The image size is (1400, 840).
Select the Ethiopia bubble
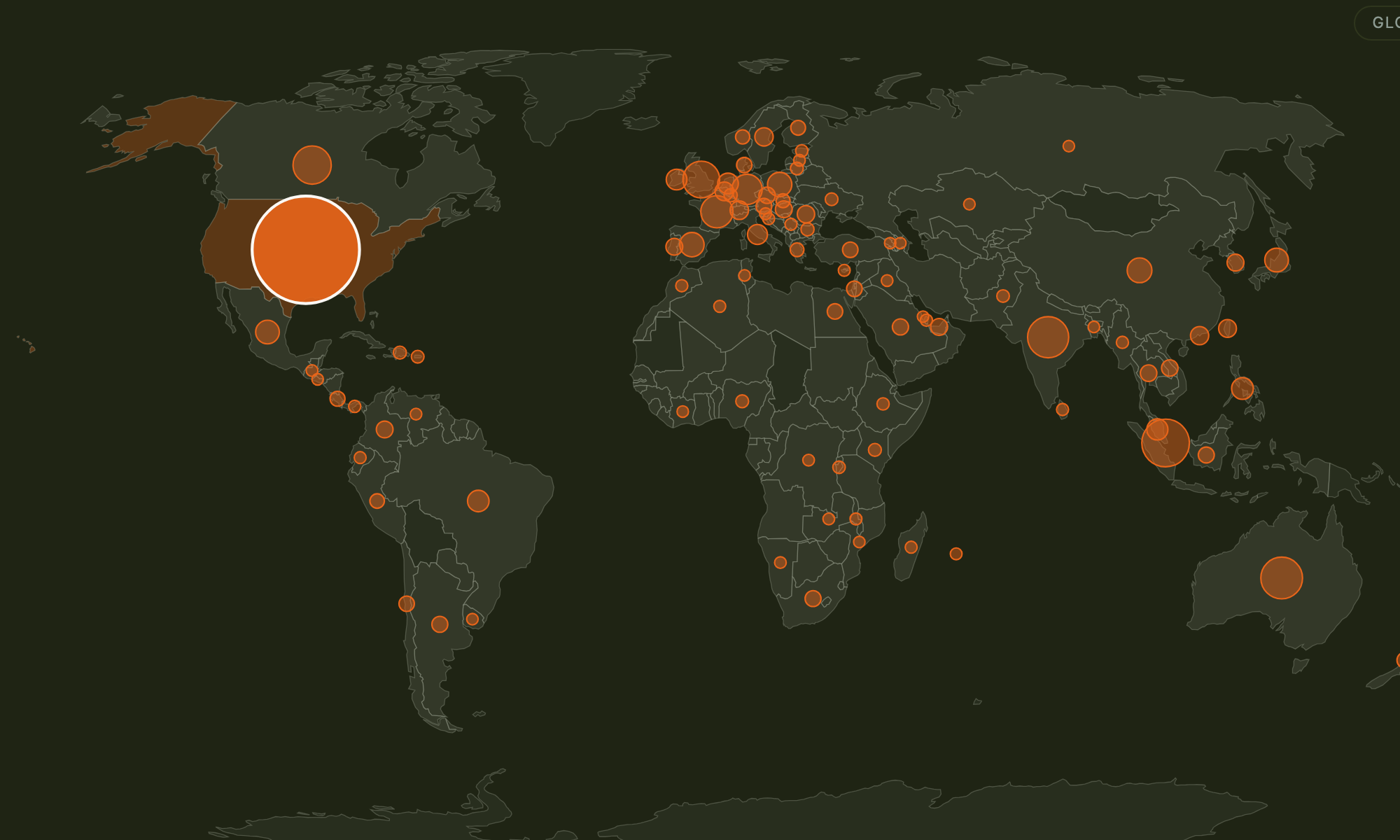[883, 404]
